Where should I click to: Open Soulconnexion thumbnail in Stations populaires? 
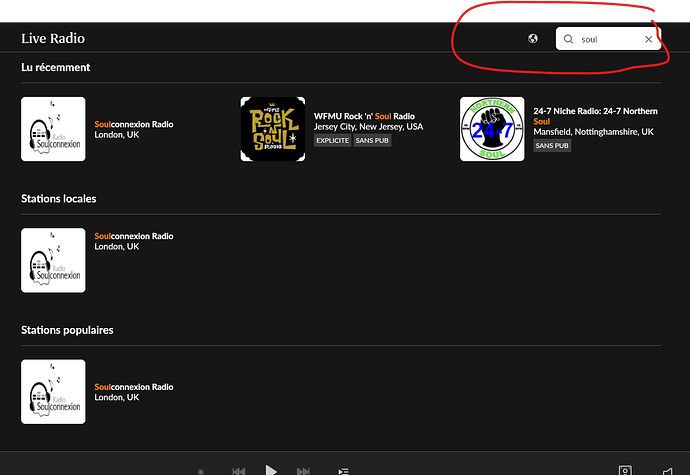pos(53,391)
